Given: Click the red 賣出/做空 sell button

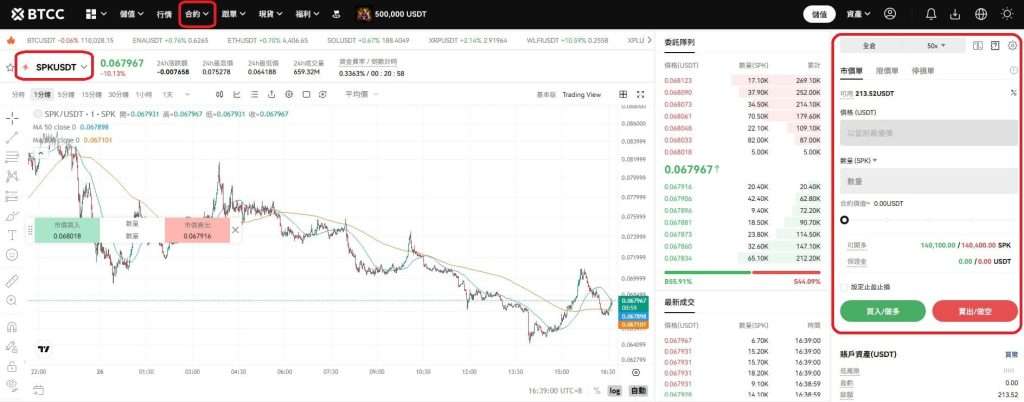Looking at the screenshot, I should point(975,311).
